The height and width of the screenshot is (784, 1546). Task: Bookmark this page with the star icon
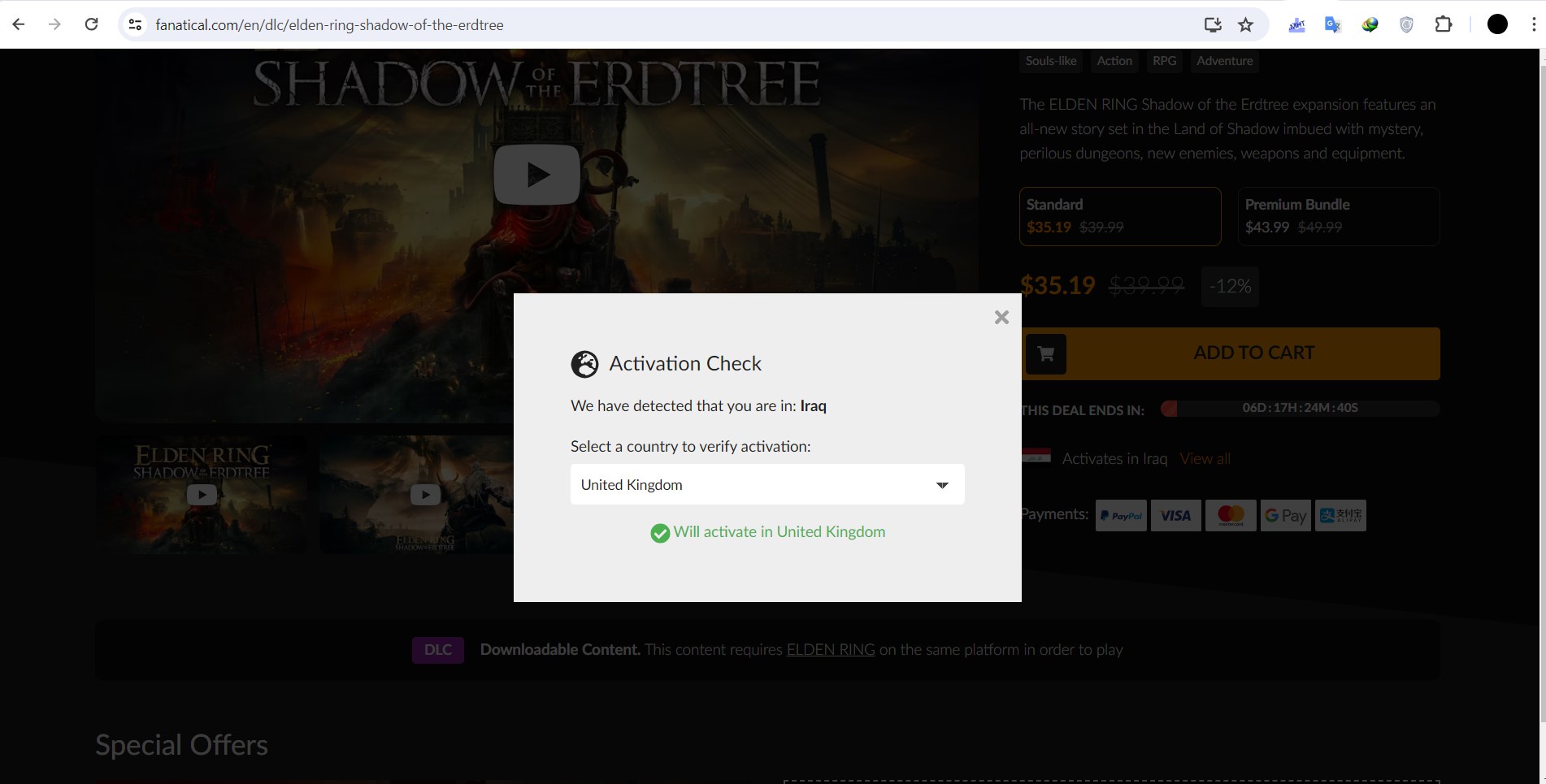click(1245, 24)
